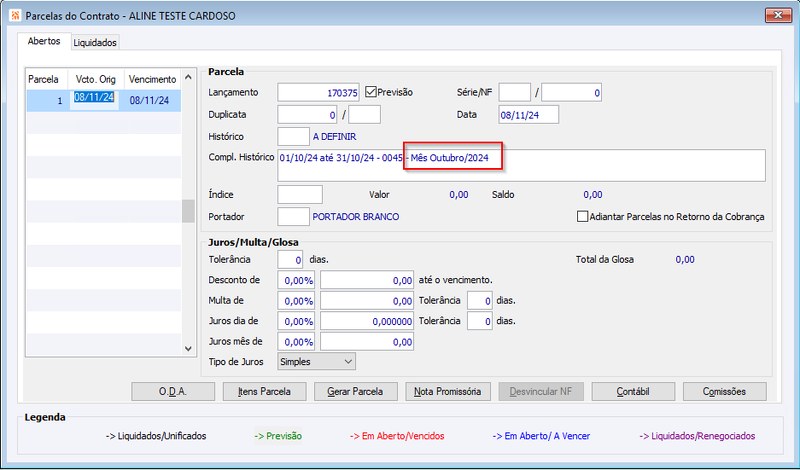Click the parcel list scrollbar thumb
This screenshot has height=470, width=800.
point(188,211)
